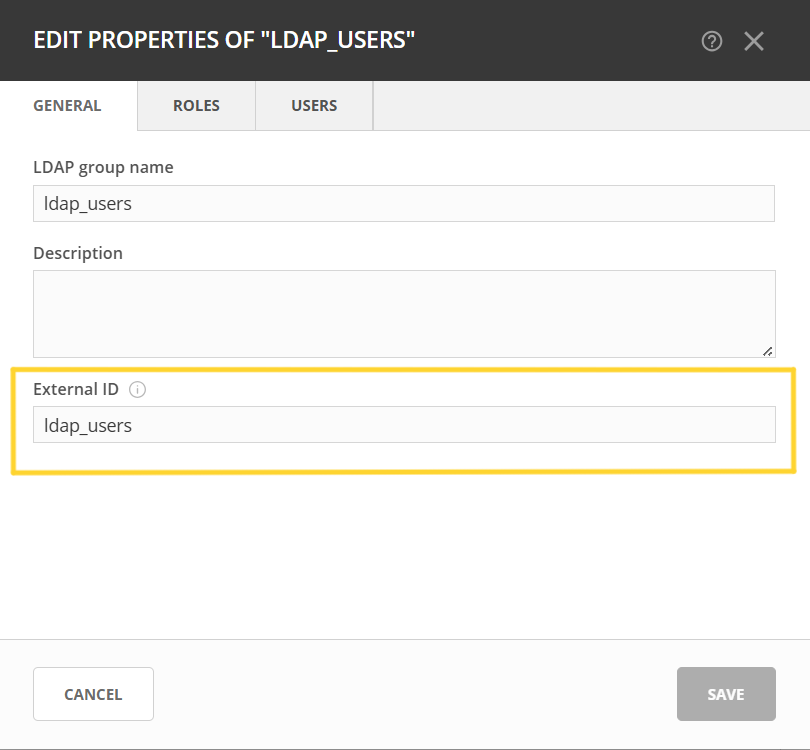Grab the Description box resize handle
Image resolution: width=810 pixels, height=750 pixels.
(767, 350)
